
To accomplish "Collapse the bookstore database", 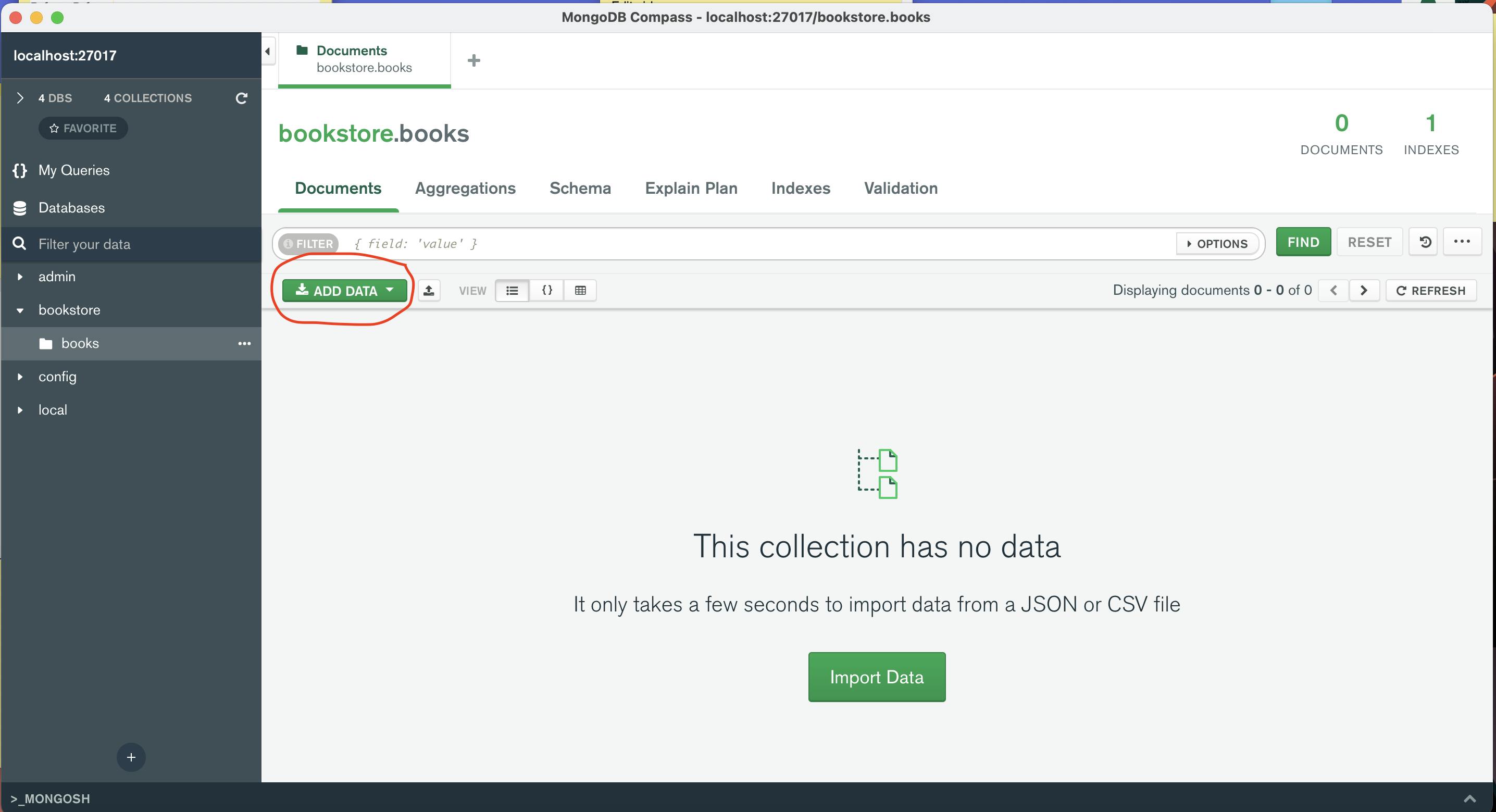I will tap(20, 310).
